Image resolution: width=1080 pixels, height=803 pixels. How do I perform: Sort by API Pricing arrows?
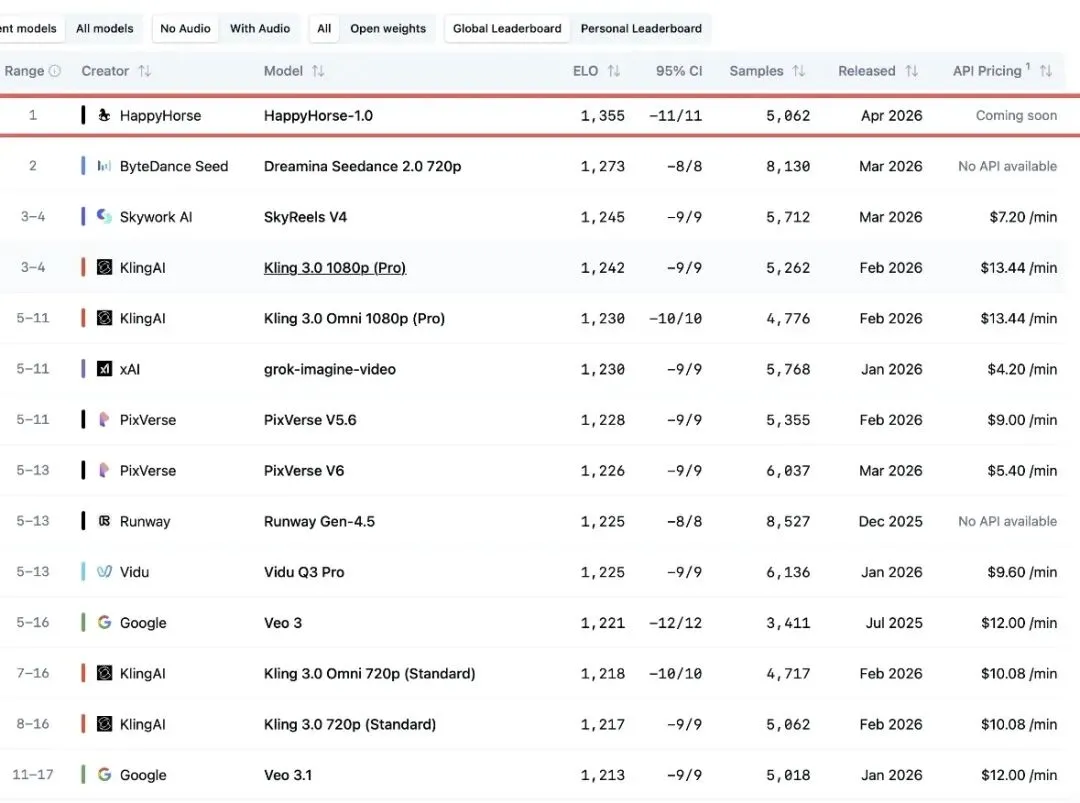point(1046,71)
